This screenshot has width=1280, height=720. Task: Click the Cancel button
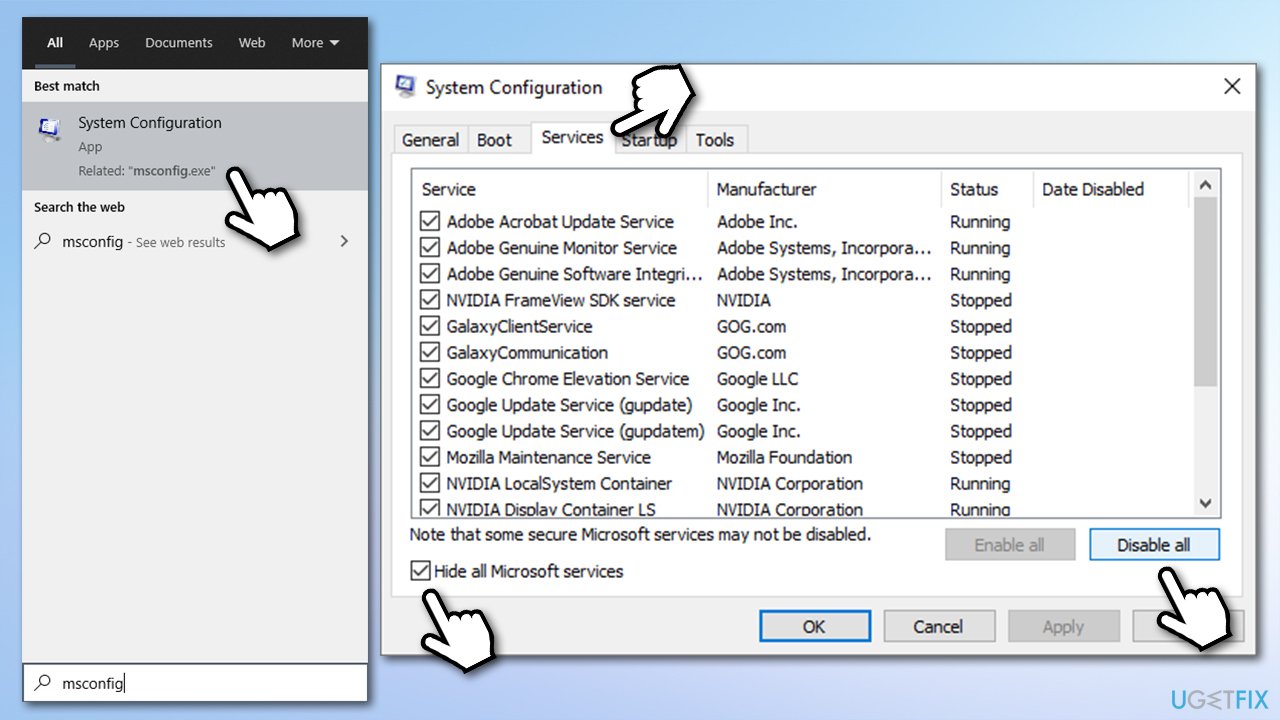click(x=937, y=627)
